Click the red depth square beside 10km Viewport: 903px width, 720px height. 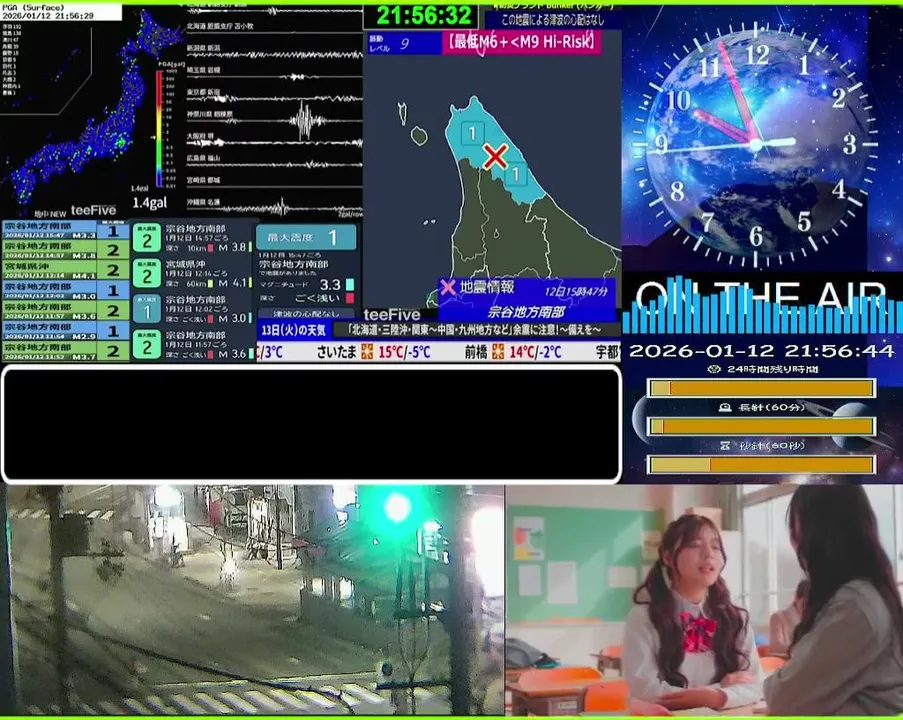(x=210, y=248)
